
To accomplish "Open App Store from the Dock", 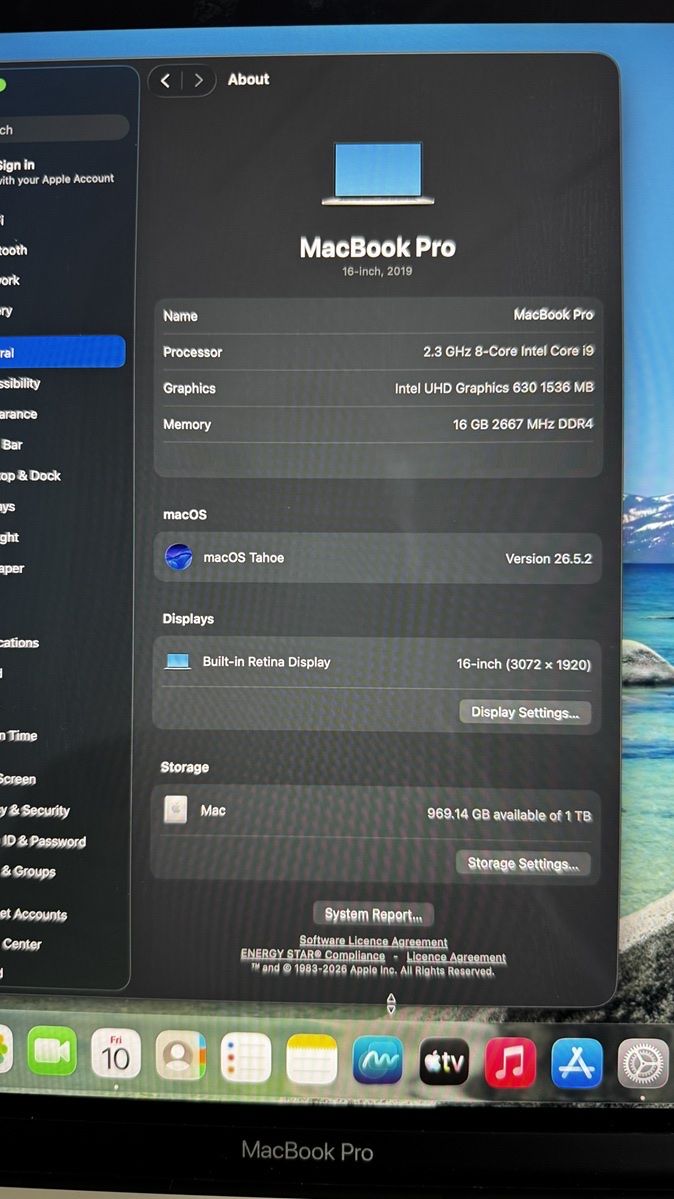I will pyautogui.click(x=577, y=1063).
